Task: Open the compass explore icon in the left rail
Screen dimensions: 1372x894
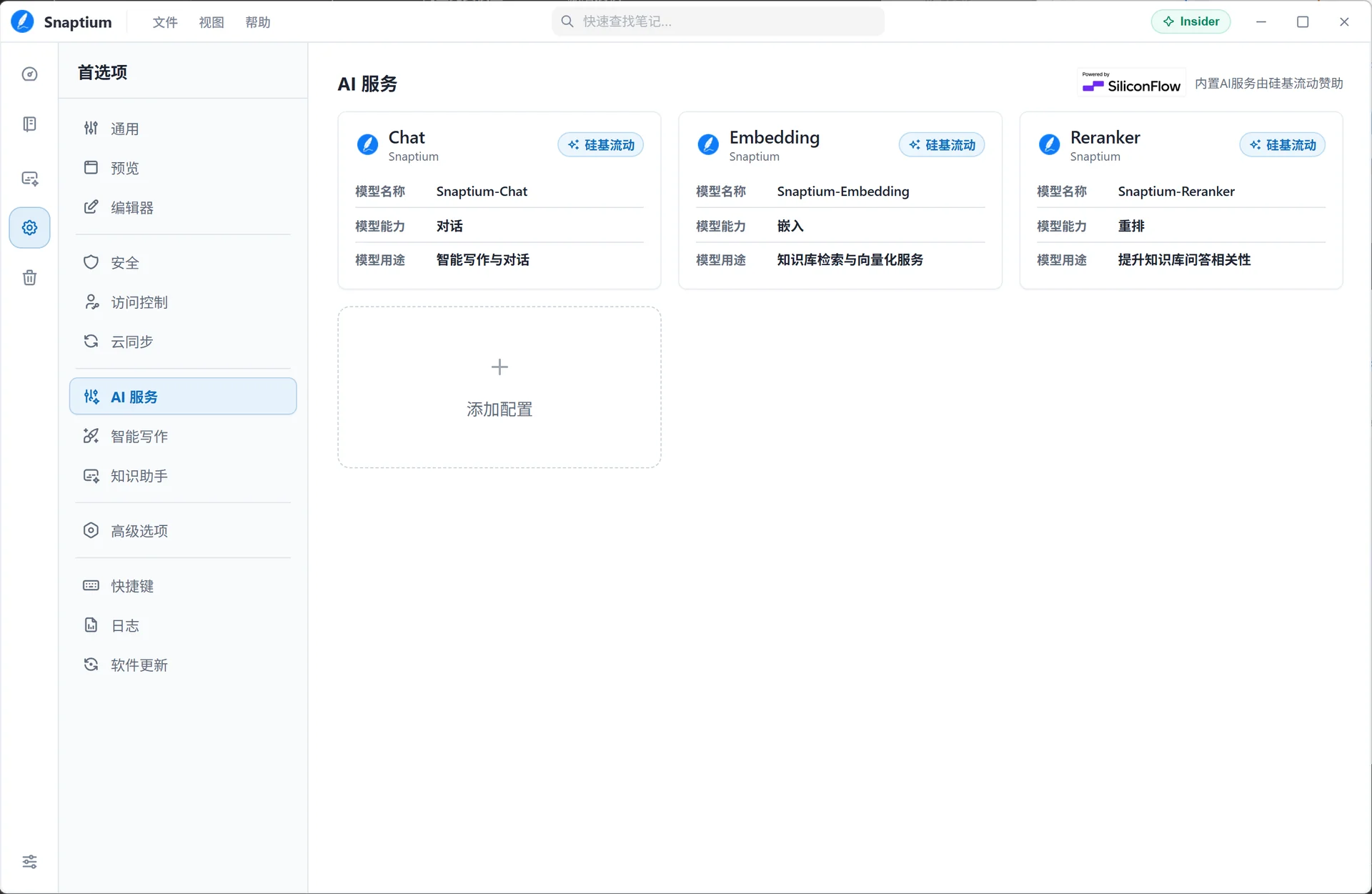Action: (x=29, y=74)
